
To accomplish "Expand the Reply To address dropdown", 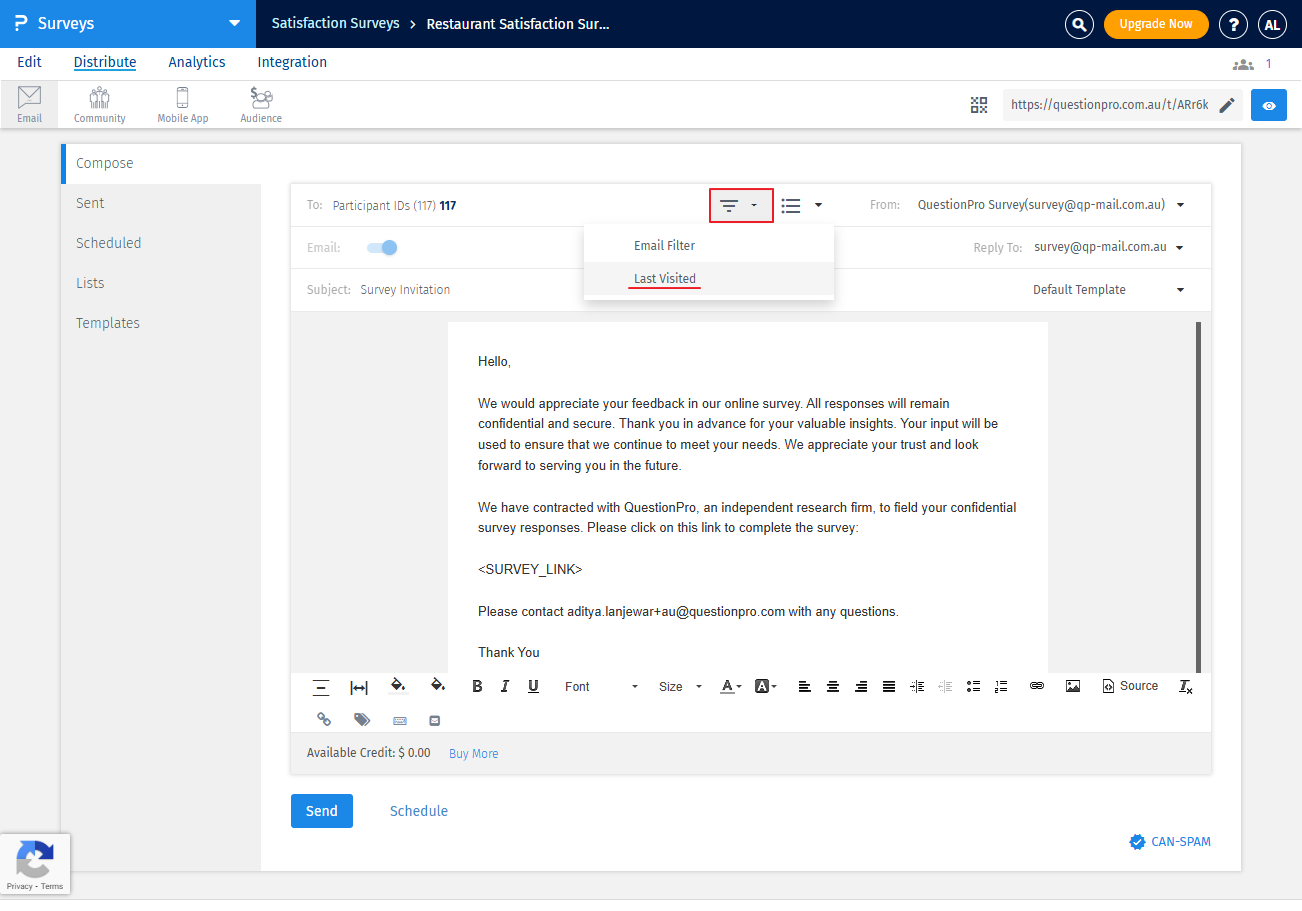I will point(1180,247).
